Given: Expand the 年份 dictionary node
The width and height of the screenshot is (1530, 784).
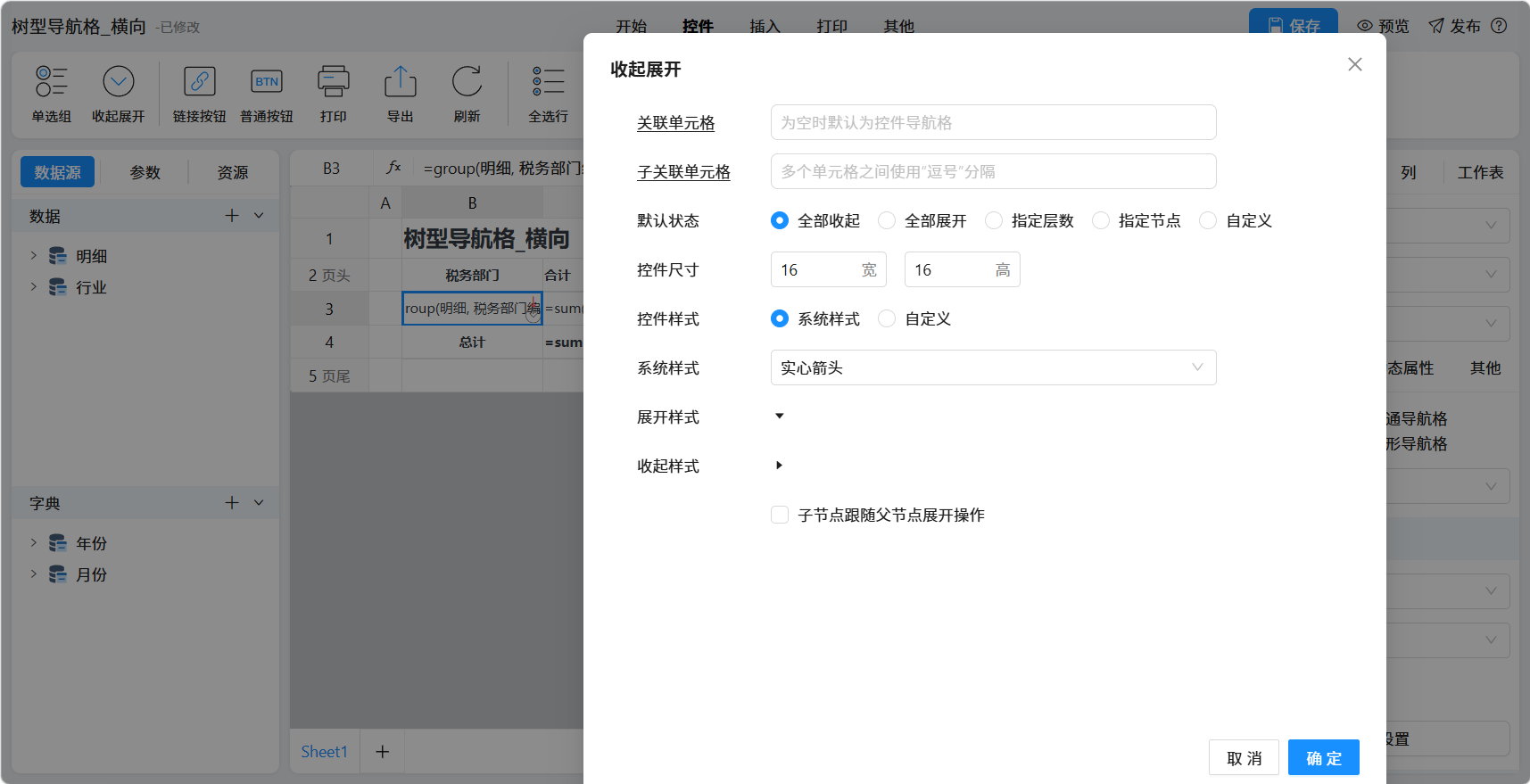Looking at the screenshot, I should (x=33, y=543).
